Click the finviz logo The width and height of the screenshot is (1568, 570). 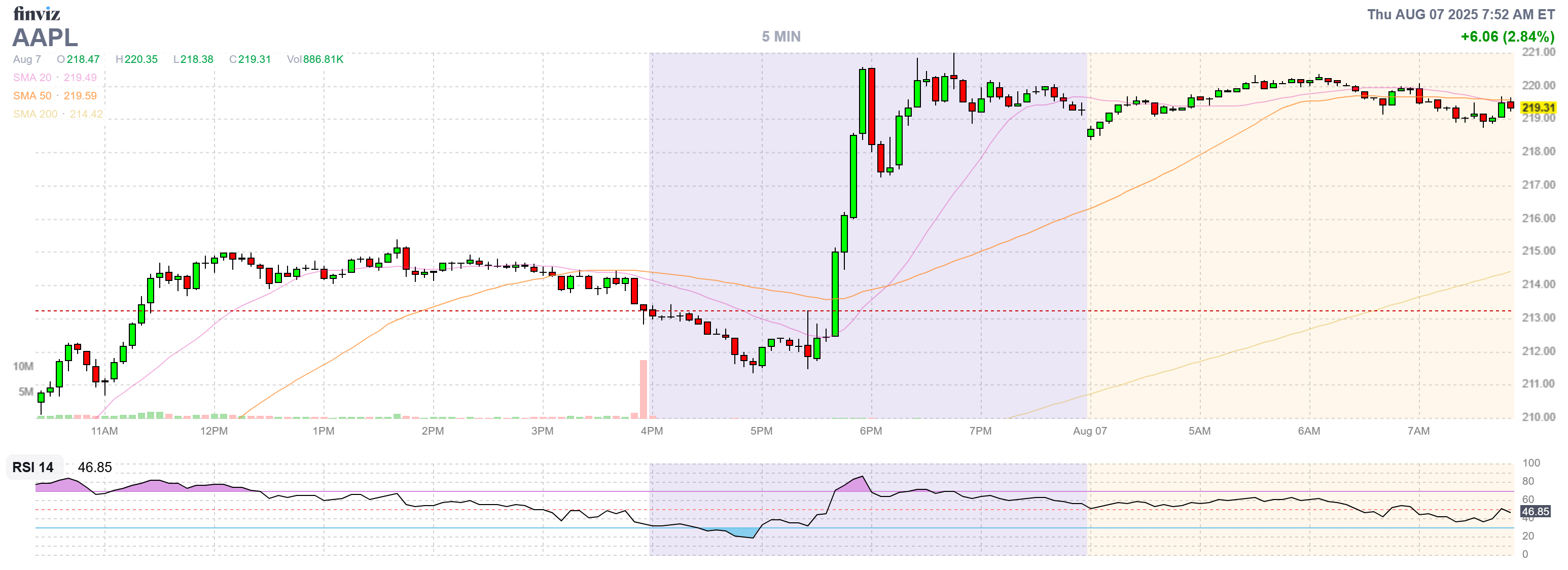pyautogui.click(x=37, y=13)
